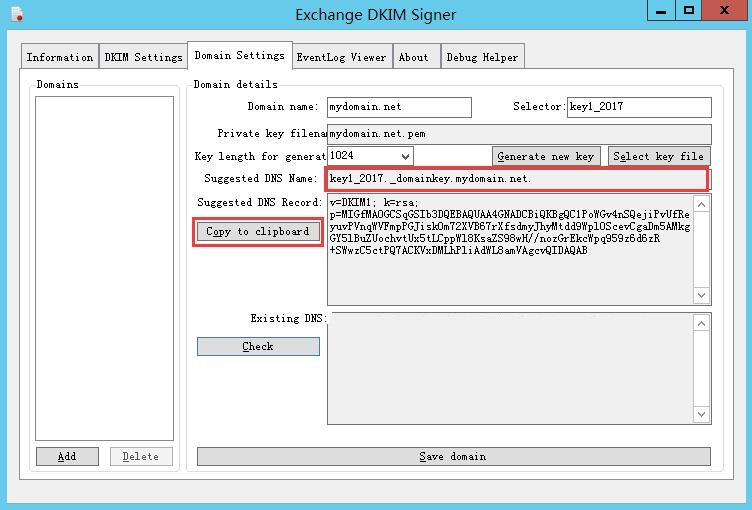The image size is (752, 510).
Task: Click the application icon in title bar
Action: (x=16, y=14)
